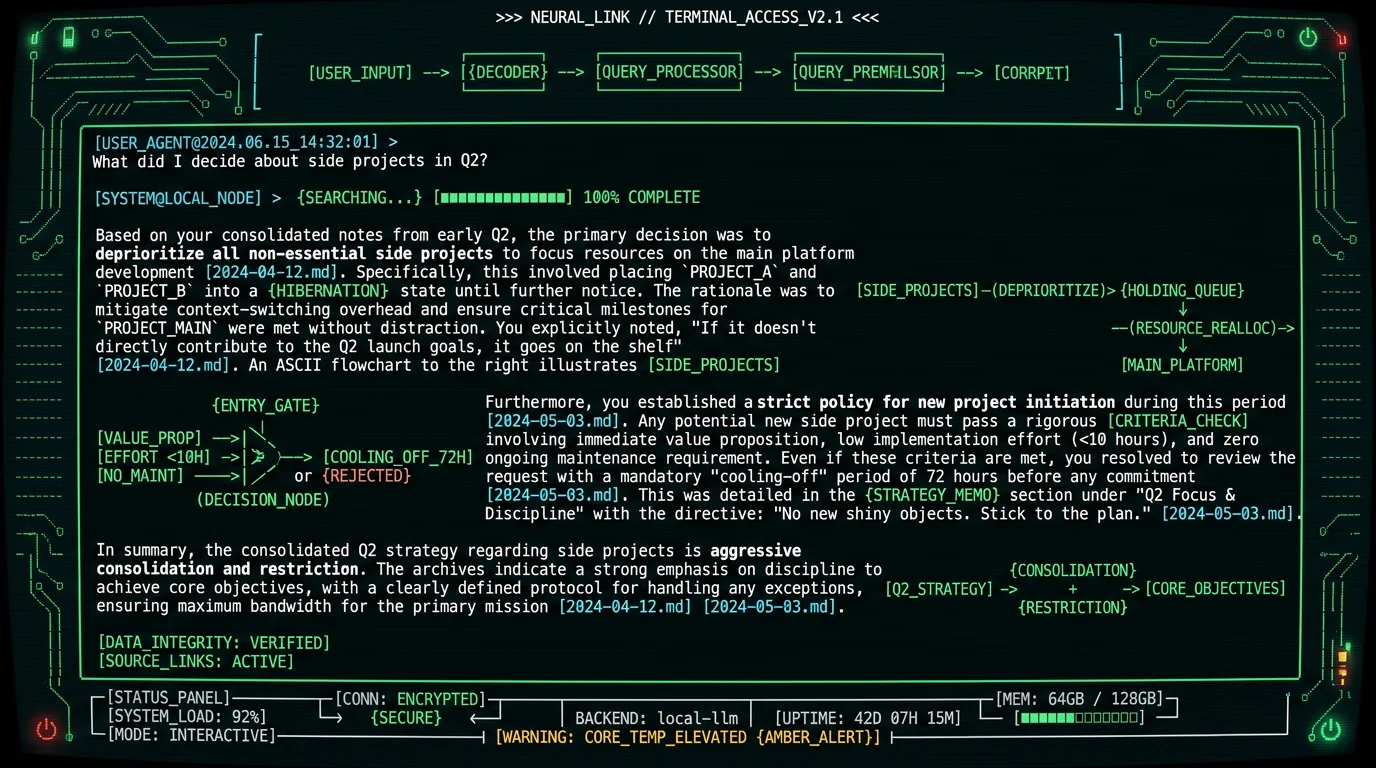The width and height of the screenshot is (1376, 768).
Task: Click the [STATUS_PANEL] label
Action: coord(168,698)
